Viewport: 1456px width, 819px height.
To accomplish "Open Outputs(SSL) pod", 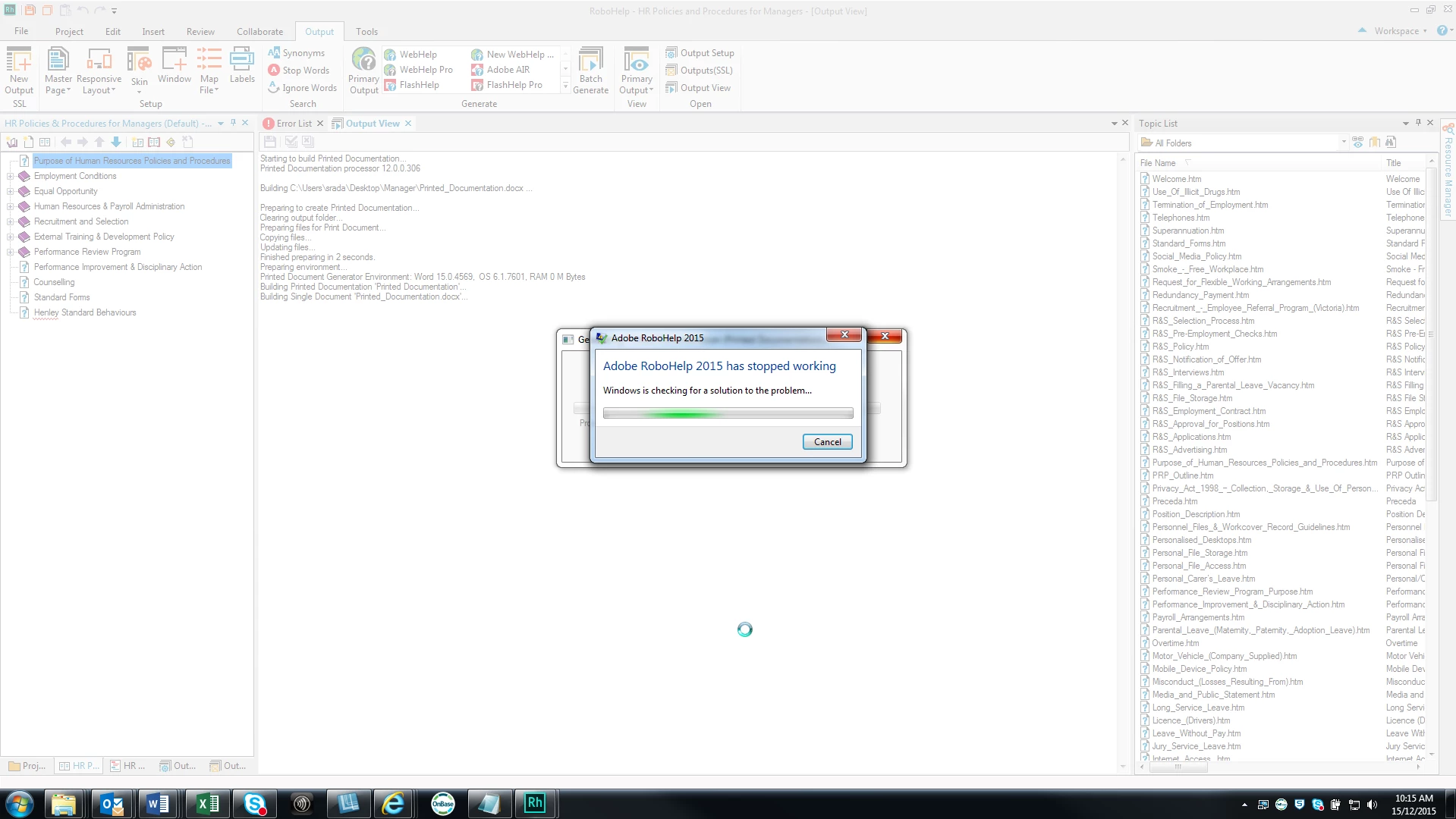I will 699,71.
